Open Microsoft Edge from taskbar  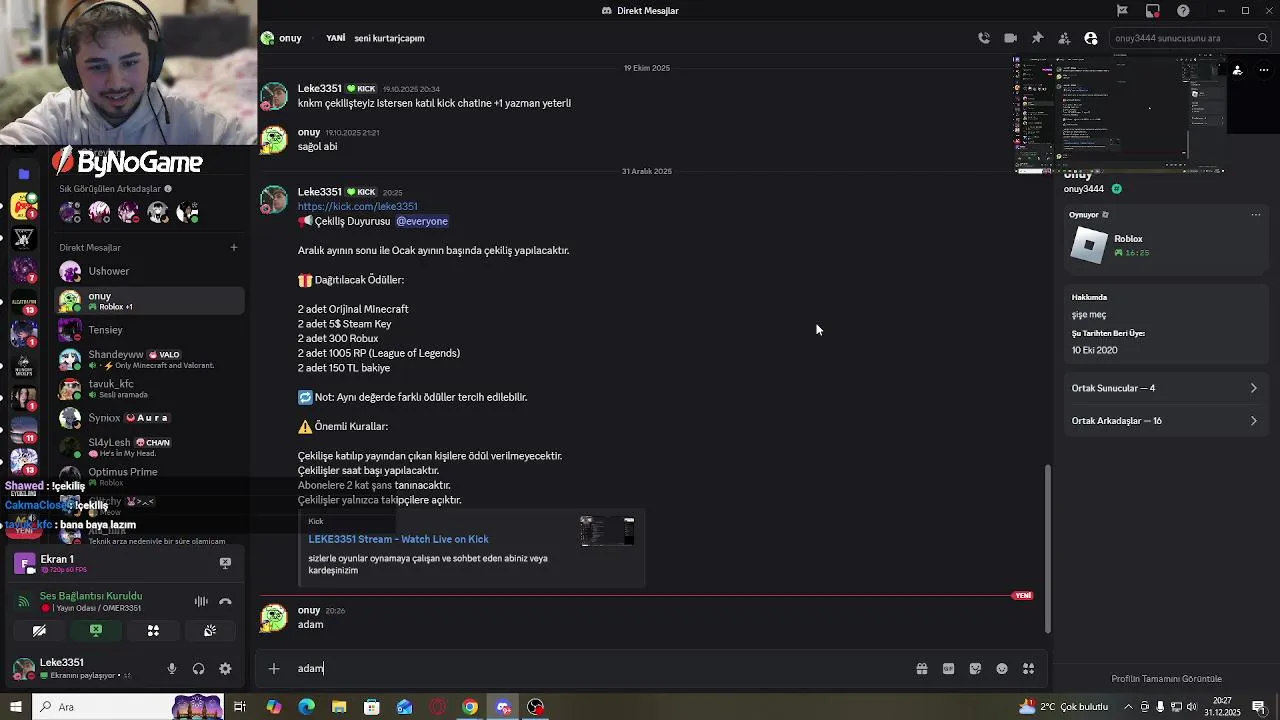306,707
